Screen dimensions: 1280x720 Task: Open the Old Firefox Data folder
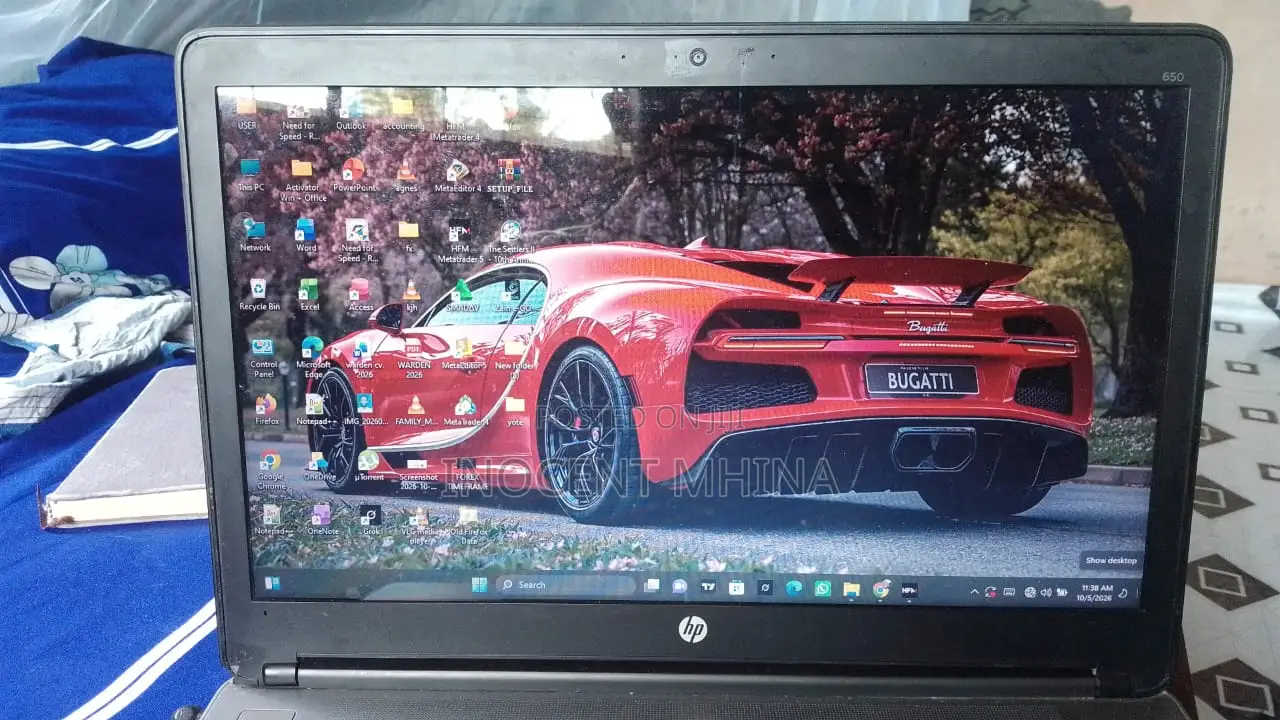point(468,525)
